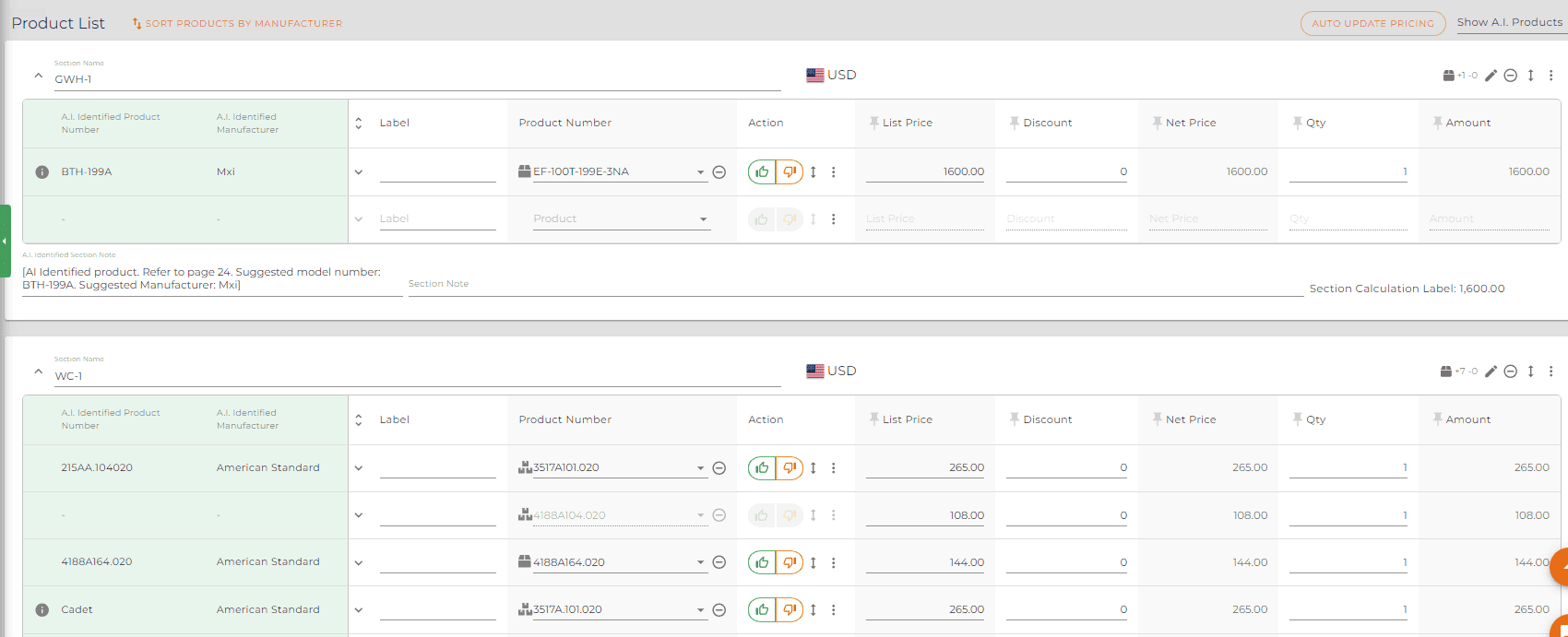The width and height of the screenshot is (1568, 637).
Task: Remove product 3517A101.020 with minus-circle icon
Action: (x=719, y=468)
